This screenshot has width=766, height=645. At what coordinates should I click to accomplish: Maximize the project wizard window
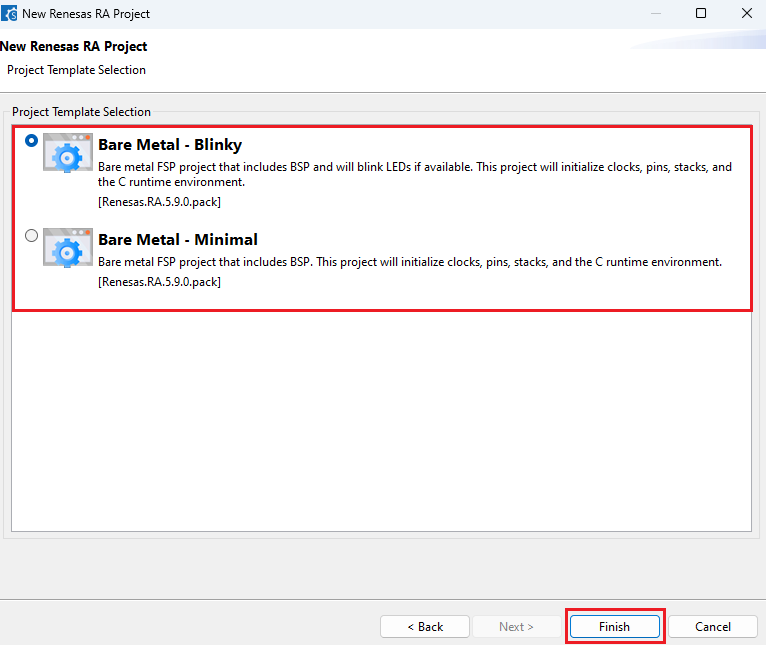click(701, 14)
